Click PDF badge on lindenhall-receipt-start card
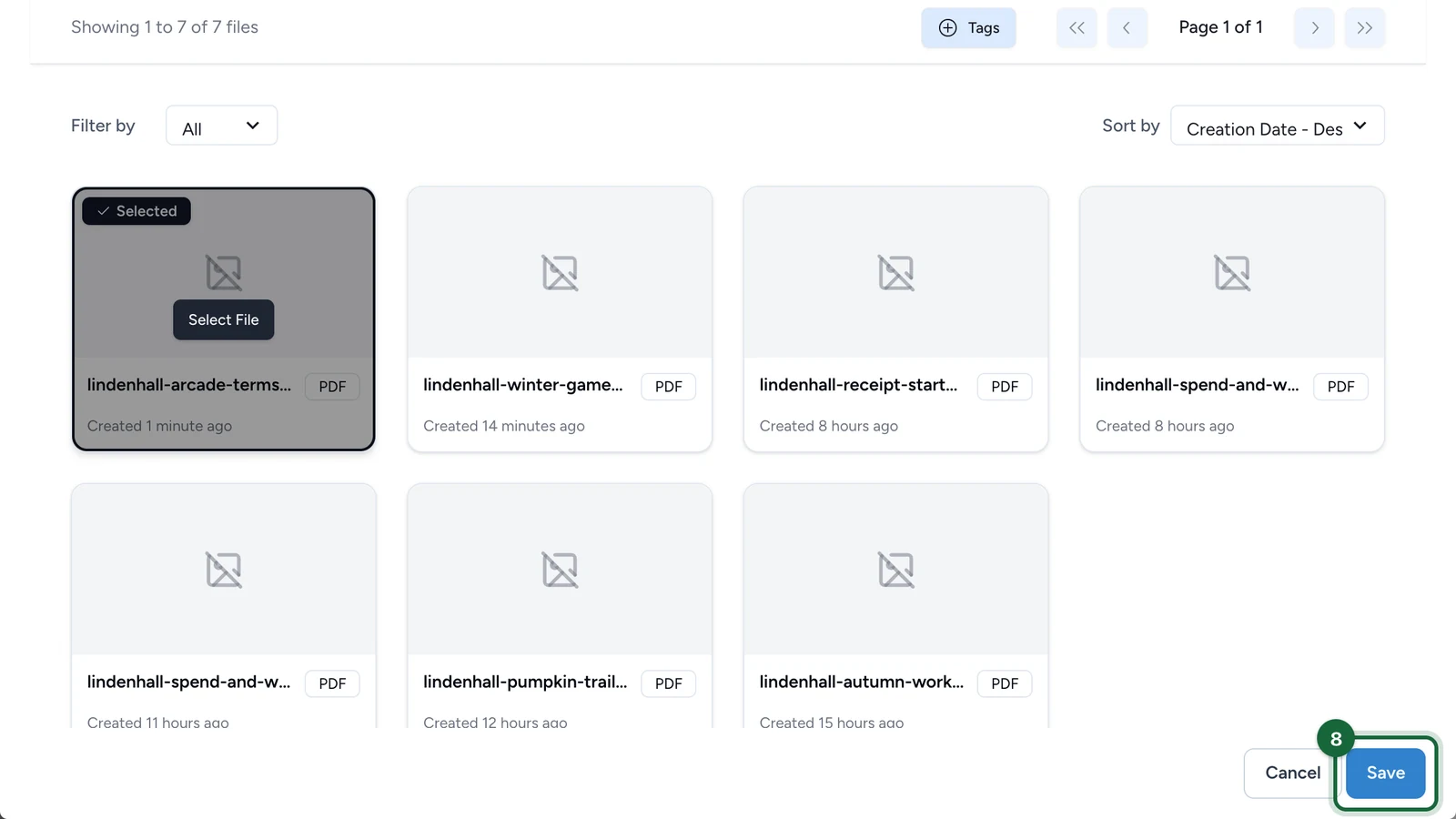This screenshot has height=819, width=1456. click(1005, 387)
